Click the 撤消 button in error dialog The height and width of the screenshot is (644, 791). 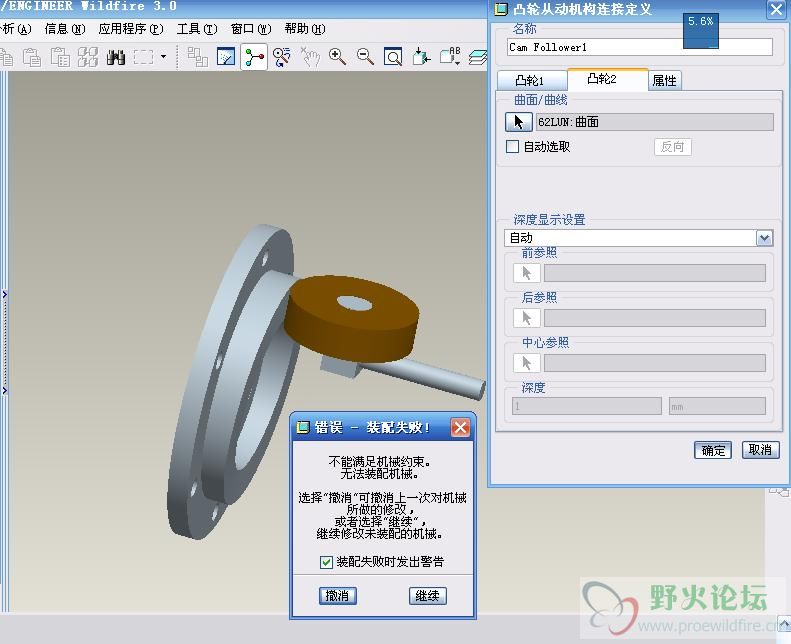(337, 596)
